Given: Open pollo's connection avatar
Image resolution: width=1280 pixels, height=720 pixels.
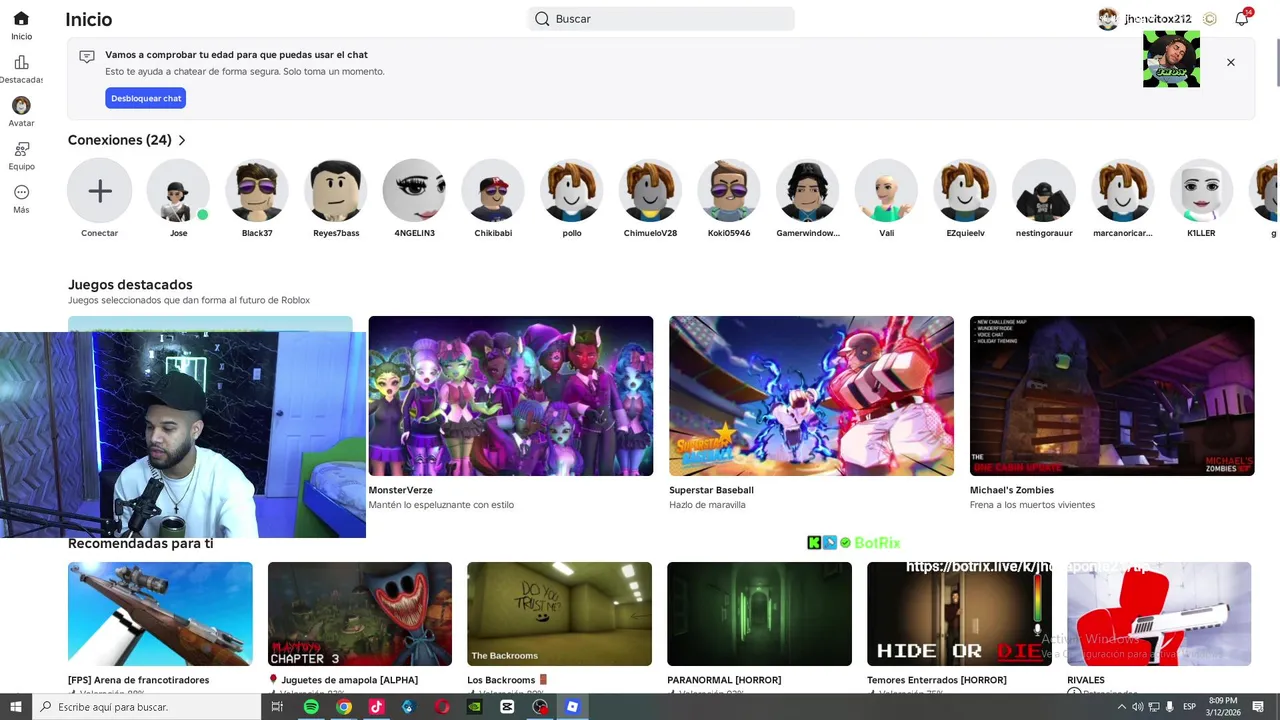Looking at the screenshot, I should click(x=572, y=190).
